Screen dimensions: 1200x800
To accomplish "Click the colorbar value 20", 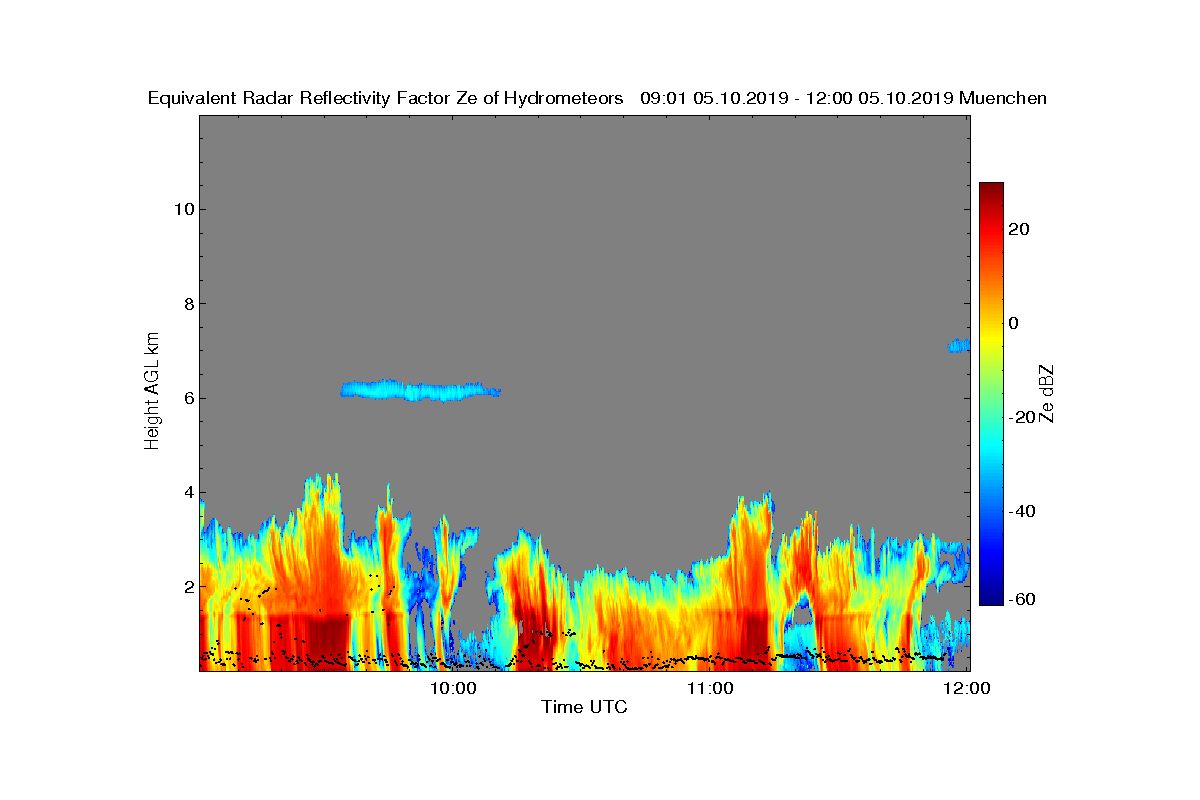I will (x=1020, y=229).
